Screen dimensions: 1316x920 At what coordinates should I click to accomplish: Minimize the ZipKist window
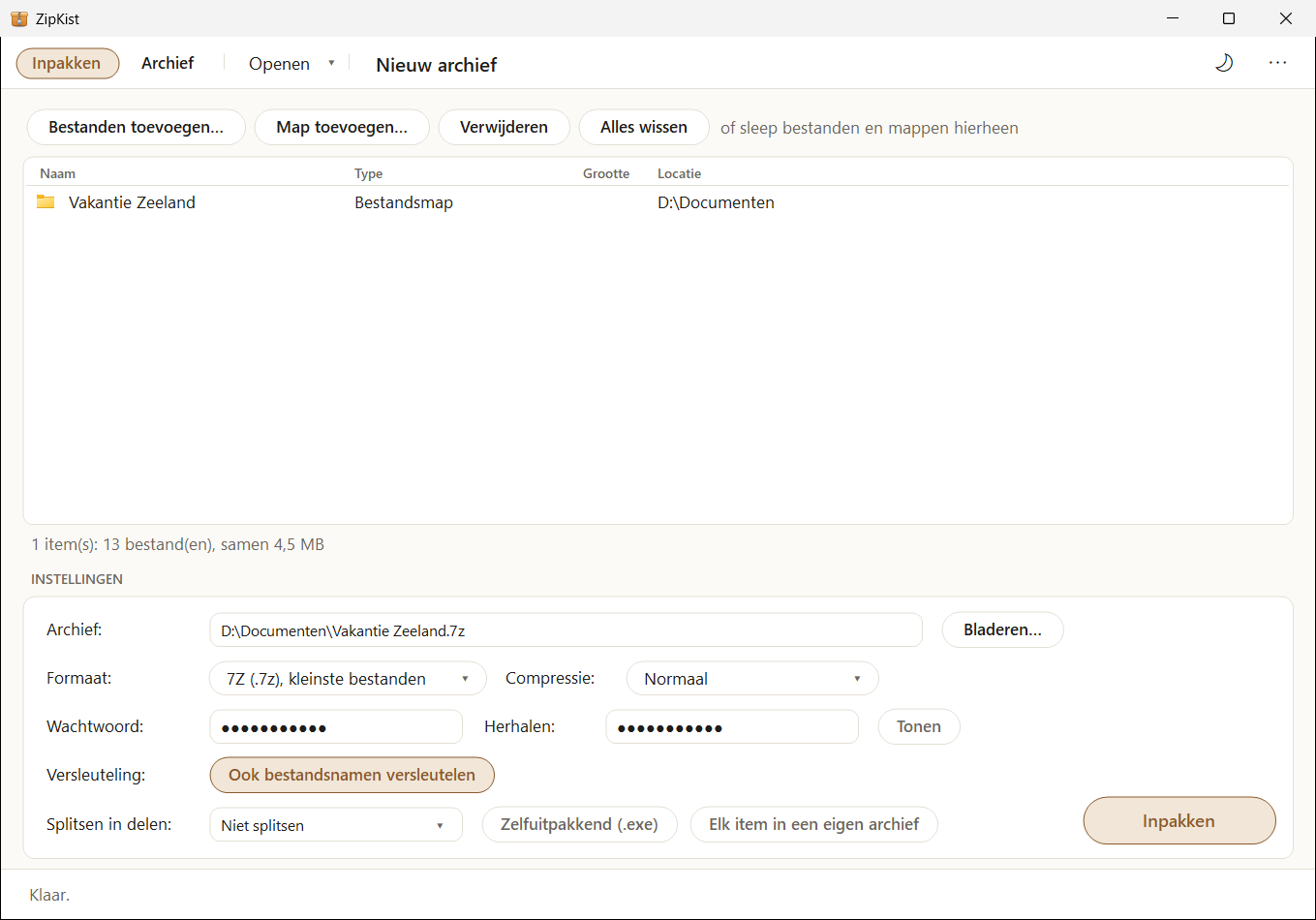(x=1173, y=18)
